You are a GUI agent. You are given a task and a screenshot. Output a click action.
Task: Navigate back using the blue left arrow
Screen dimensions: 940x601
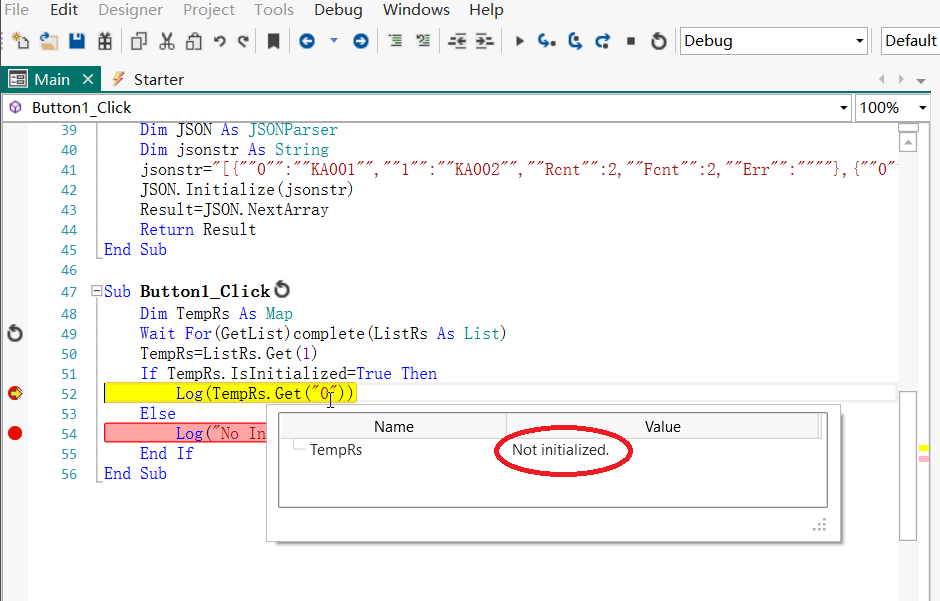[x=308, y=40]
